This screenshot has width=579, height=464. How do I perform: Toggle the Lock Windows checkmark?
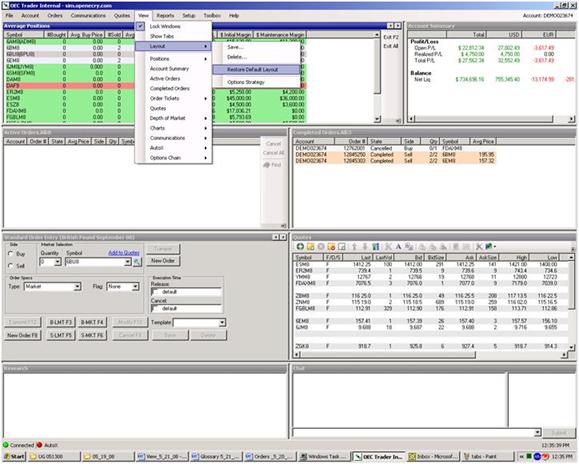[x=140, y=26]
